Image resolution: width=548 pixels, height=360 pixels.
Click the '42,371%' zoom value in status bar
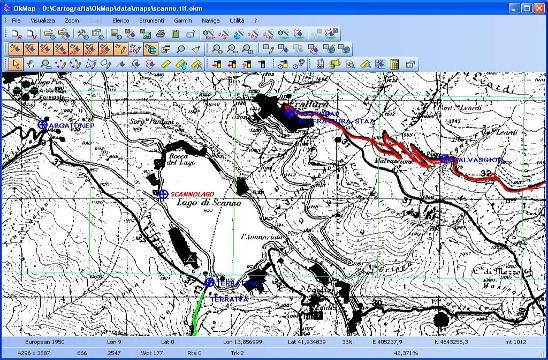405,353
